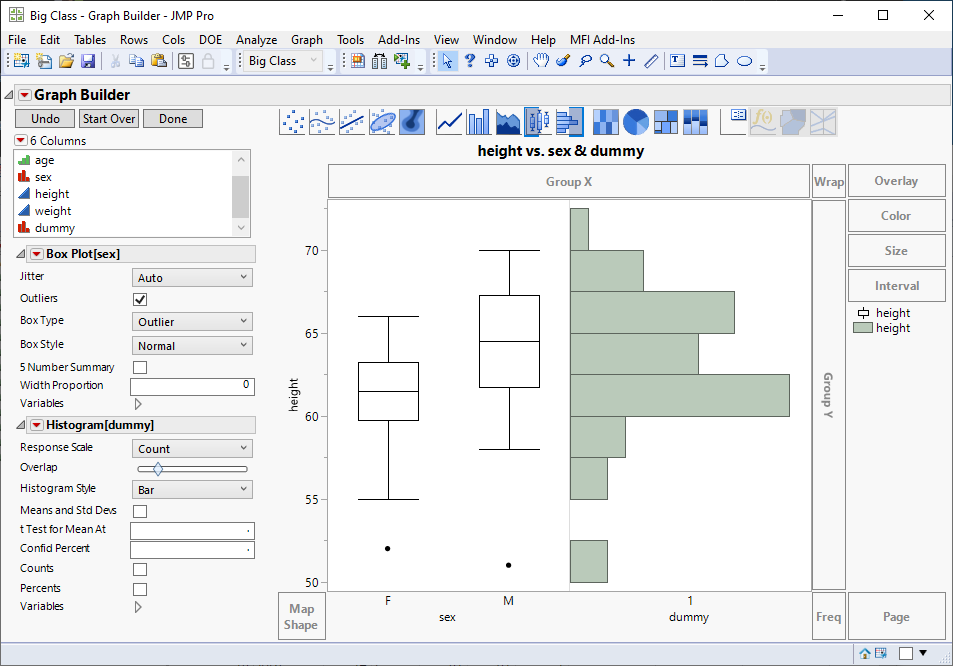Uncheck the Outliers checkbox
Image resolution: width=953 pixels, height=666 pixels.
coord(139,298)
